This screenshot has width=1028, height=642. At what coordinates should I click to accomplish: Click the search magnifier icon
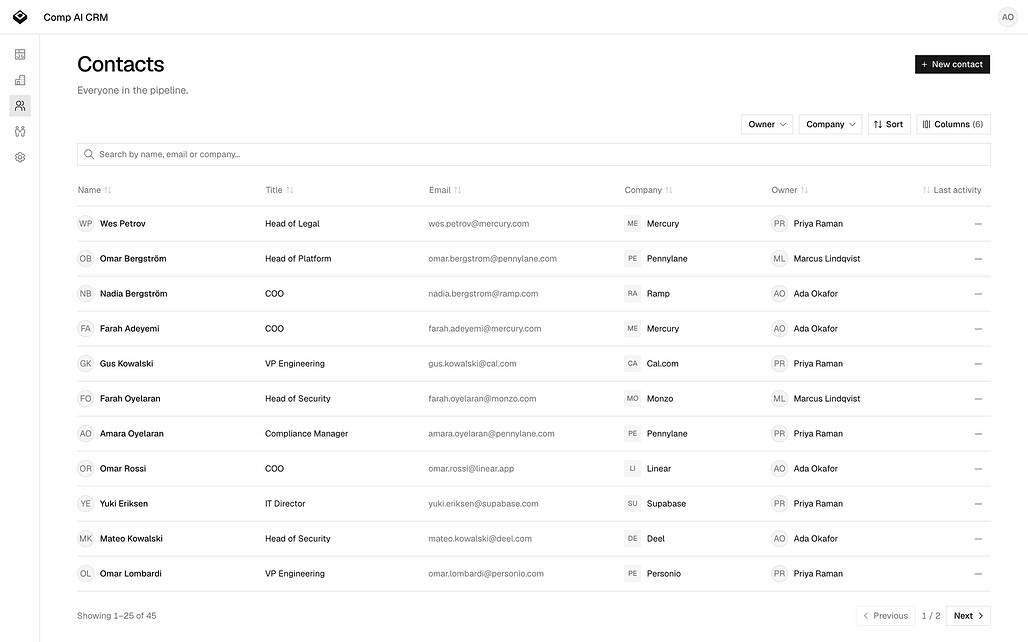coord(89,154)
